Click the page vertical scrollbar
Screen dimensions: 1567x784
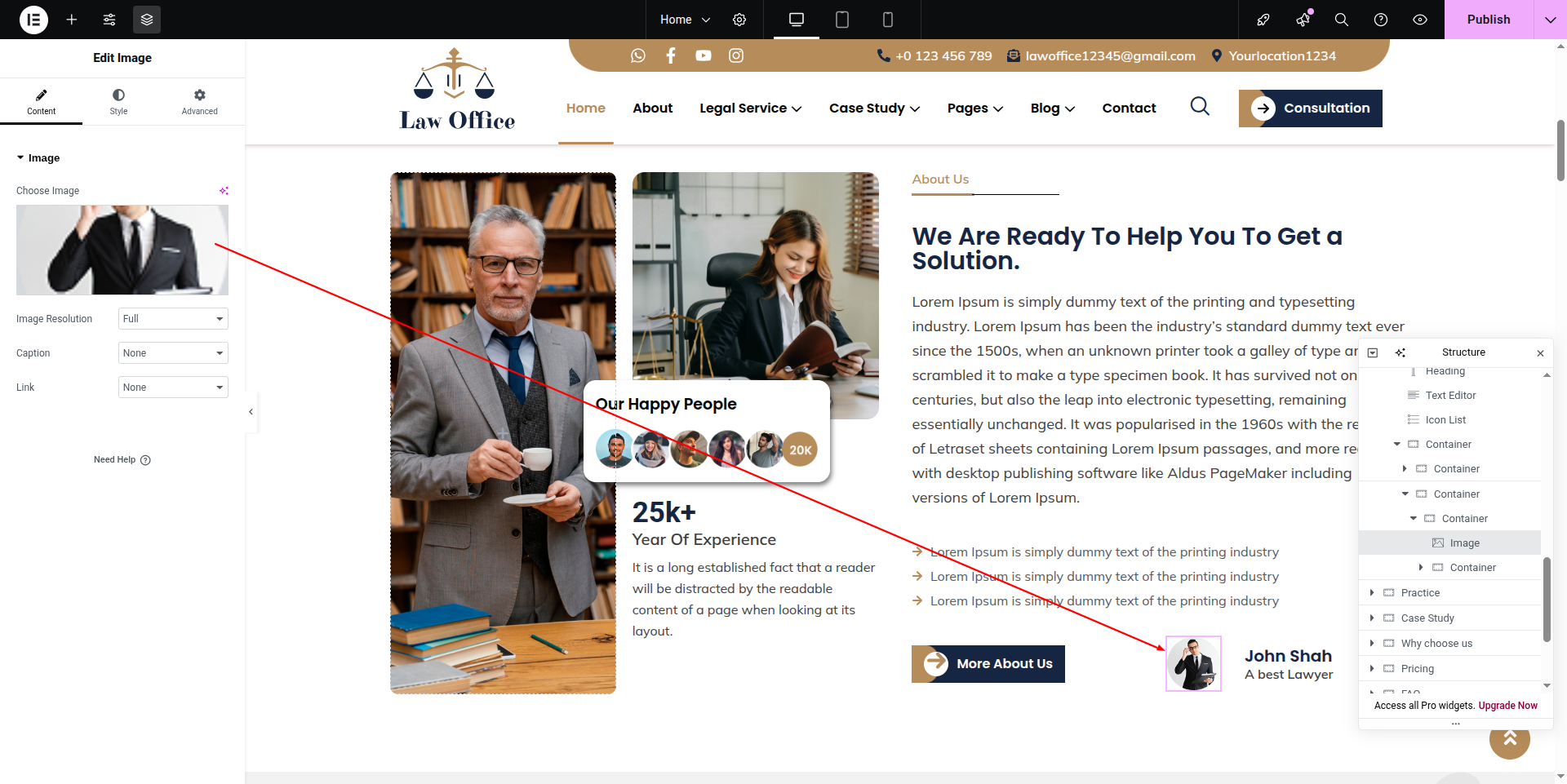(x=1560, y=151)
